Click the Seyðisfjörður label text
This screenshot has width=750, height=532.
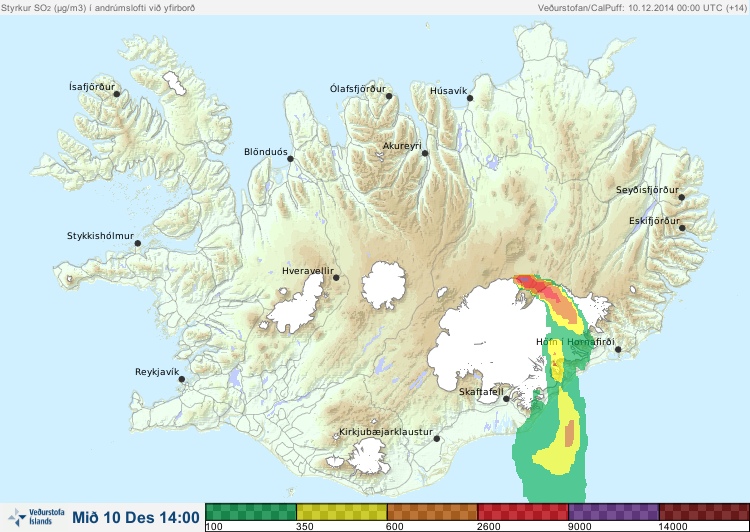tap(648, 190)
